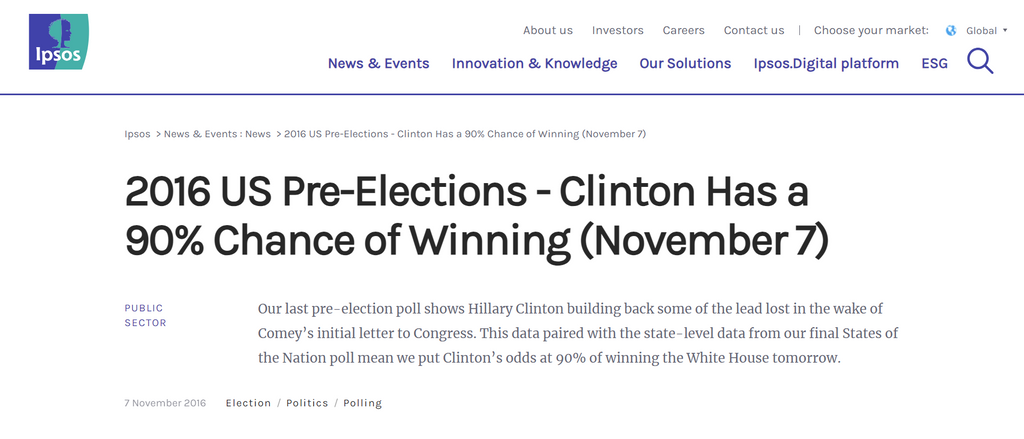This screenshot has width=1024, height=439.
Task: Open the search magnifier icon
Action: point(980,62)
